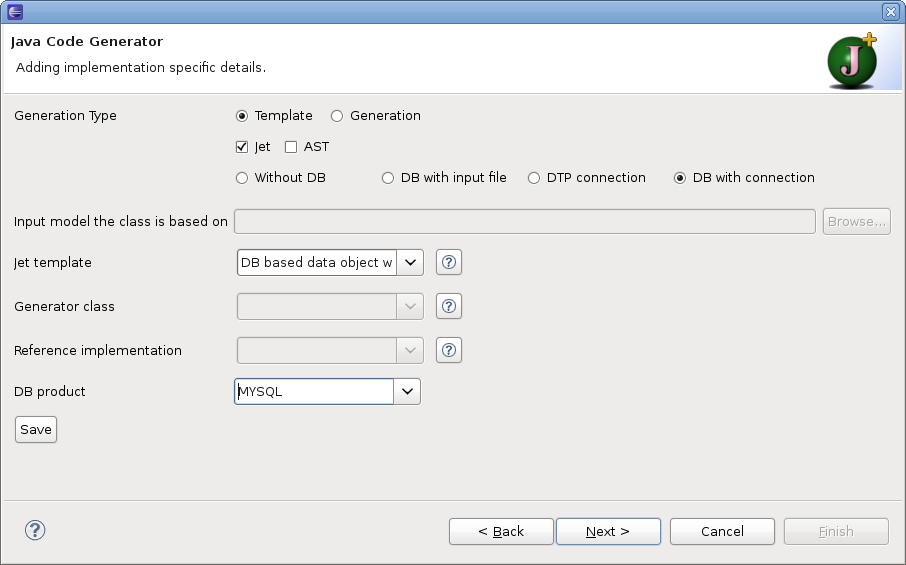Screen dimensions: 906x565
Task: Click help icon next to Jet template
Action: pos(450,262)
